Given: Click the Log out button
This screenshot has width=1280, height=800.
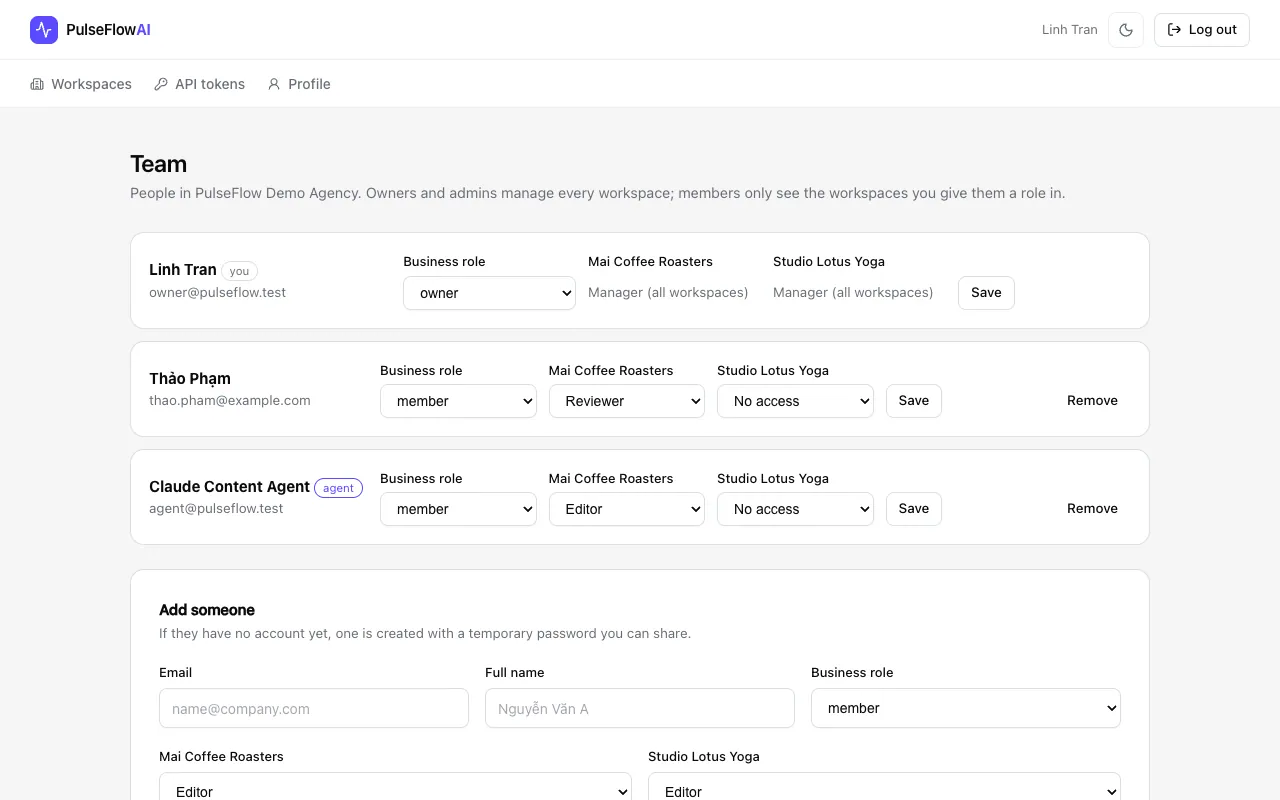Looking at the screenshot, I should coord(1202,30).
